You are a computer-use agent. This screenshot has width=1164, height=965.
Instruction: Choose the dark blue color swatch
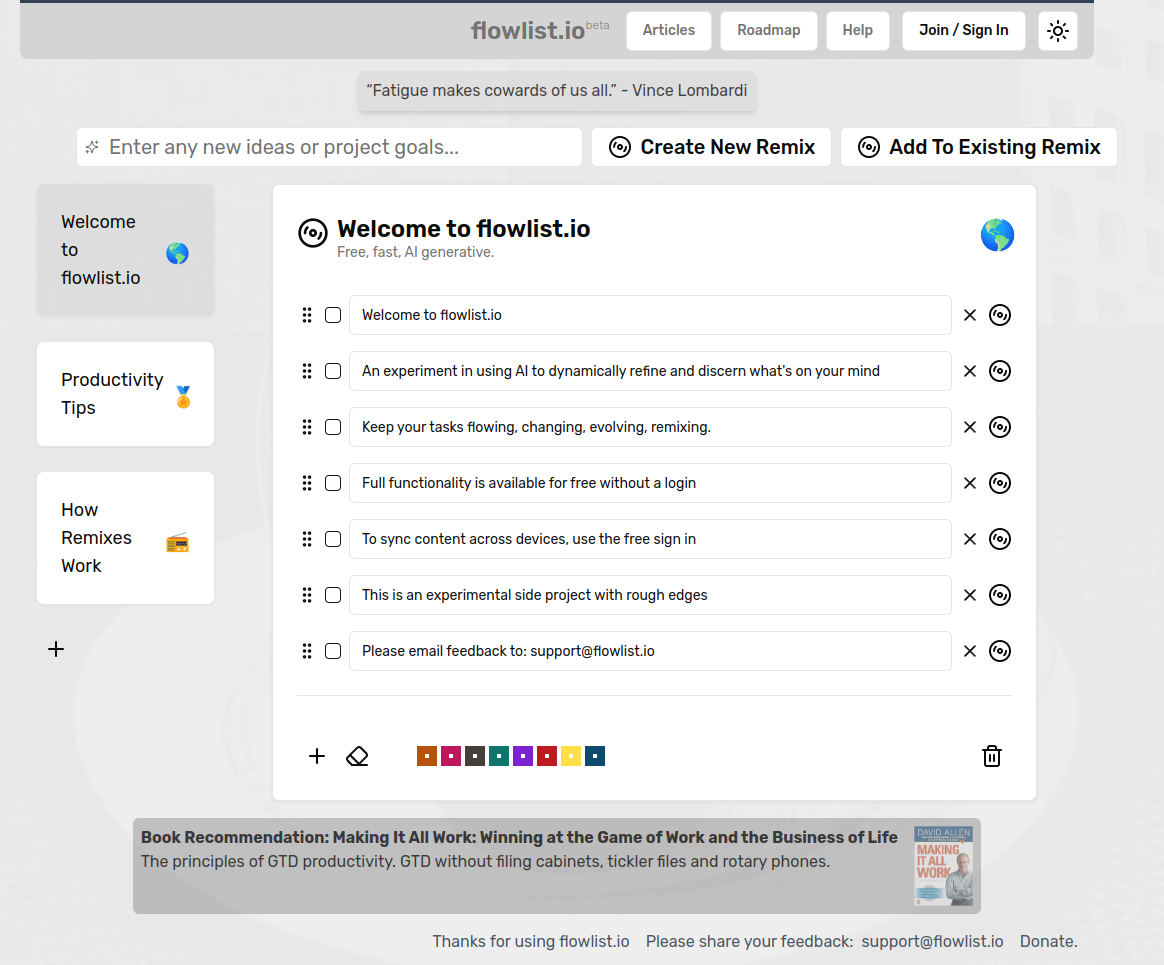click(x=595, y=756)
